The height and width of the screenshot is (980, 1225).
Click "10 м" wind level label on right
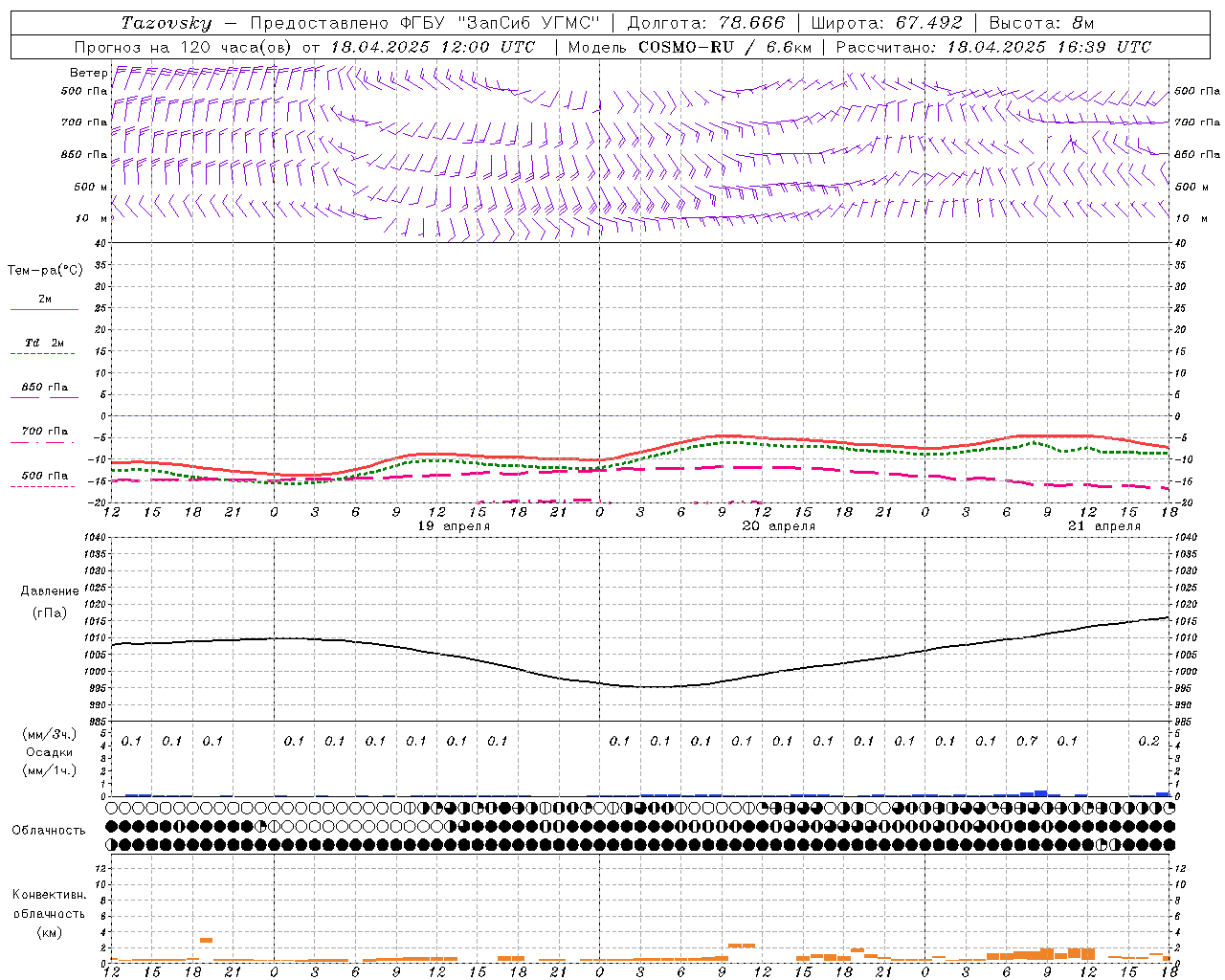1191,218
